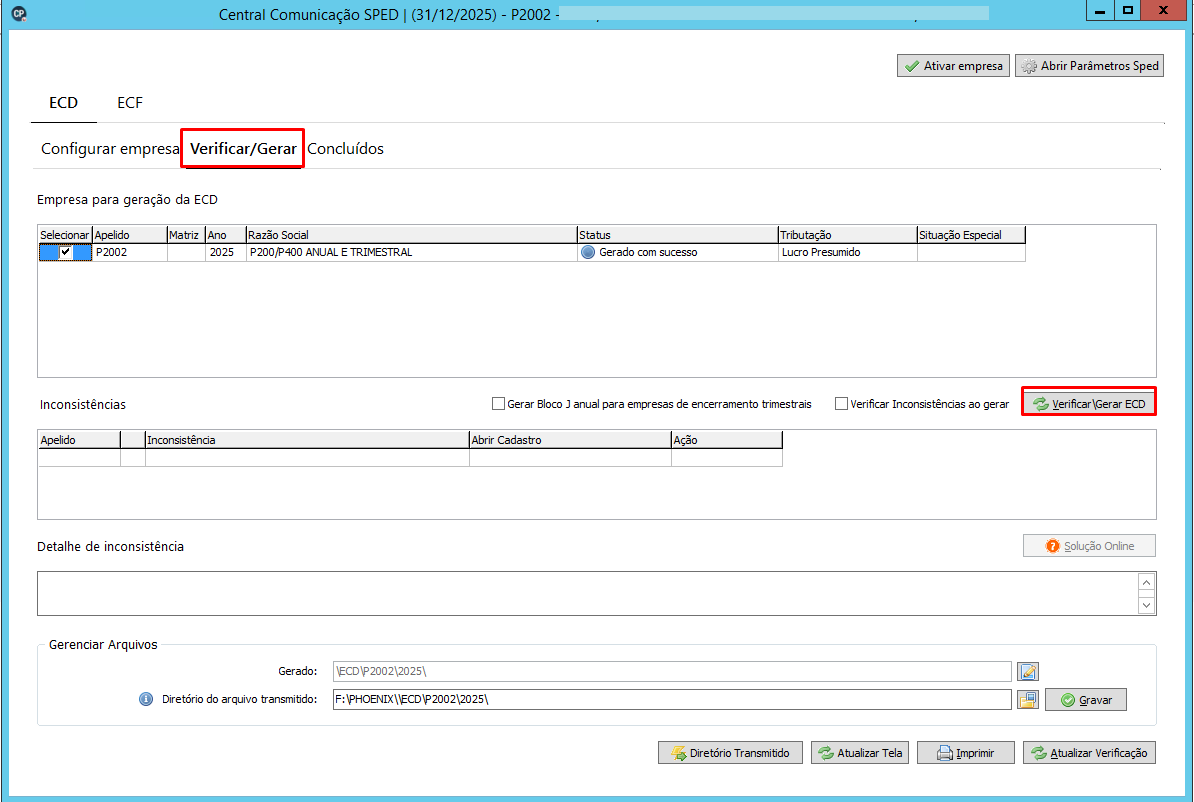Click the Inconsistência column header
Image resolution: width=1194 pixels, height=802 pixels.
coord(307,439)
